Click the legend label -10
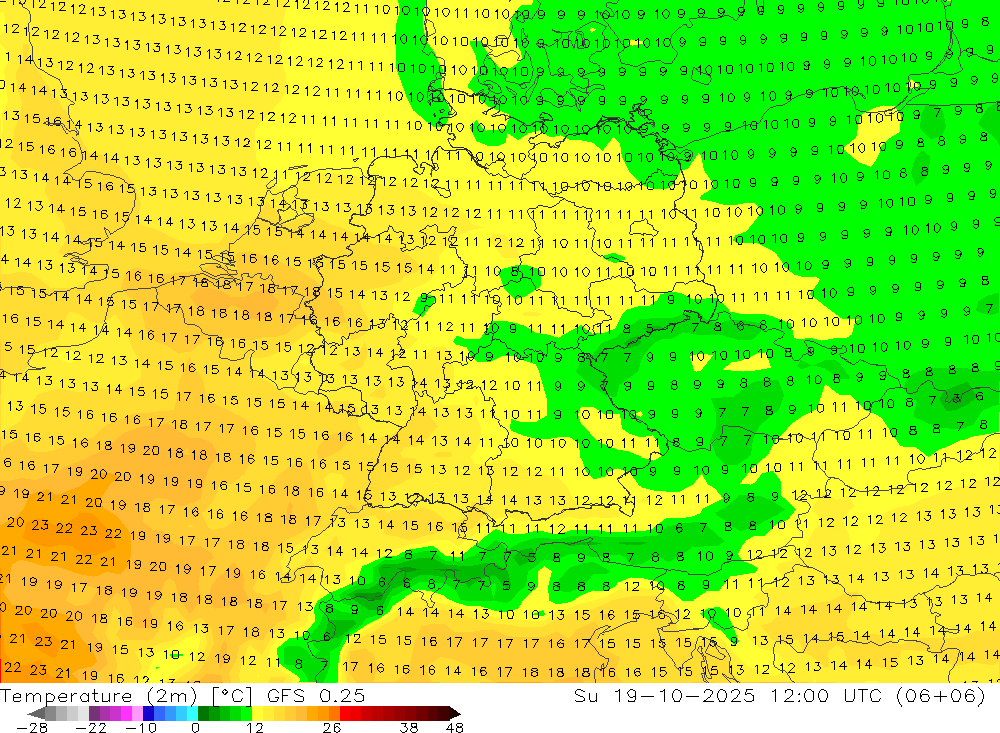Screen dimensions: 1000x733 (x=141, y=728)
